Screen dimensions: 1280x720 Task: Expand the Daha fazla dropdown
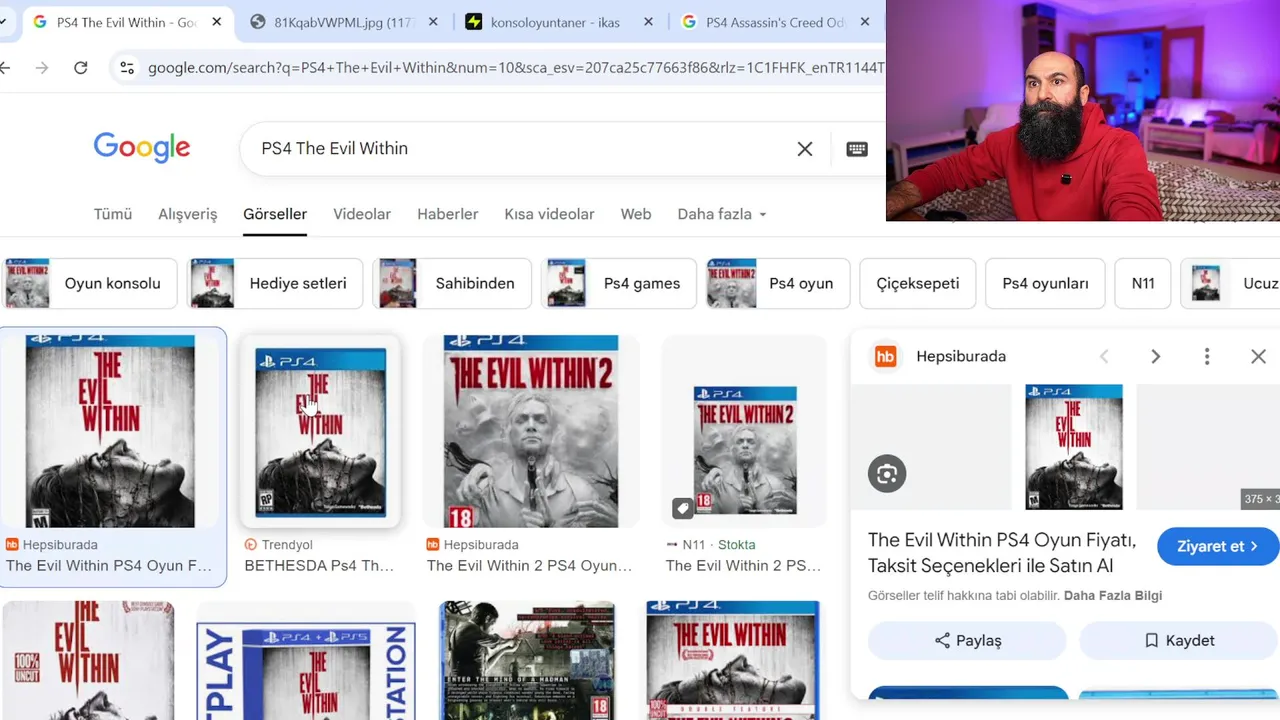pos(722,214)
